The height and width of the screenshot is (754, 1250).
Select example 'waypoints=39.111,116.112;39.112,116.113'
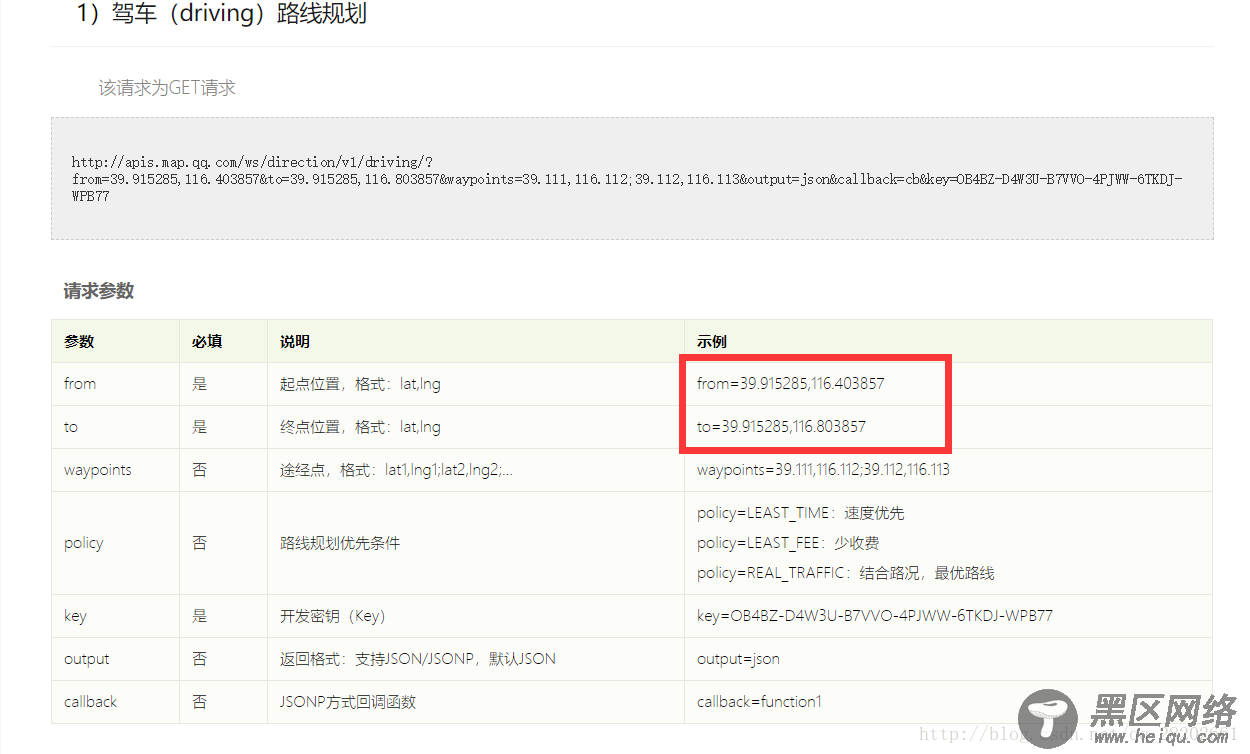coord(824,470)
